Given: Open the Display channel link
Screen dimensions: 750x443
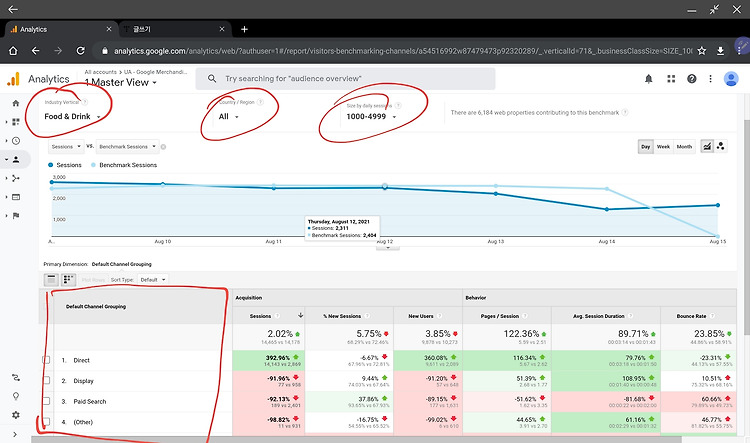Looking at the screenshot, I should point(83,381).
